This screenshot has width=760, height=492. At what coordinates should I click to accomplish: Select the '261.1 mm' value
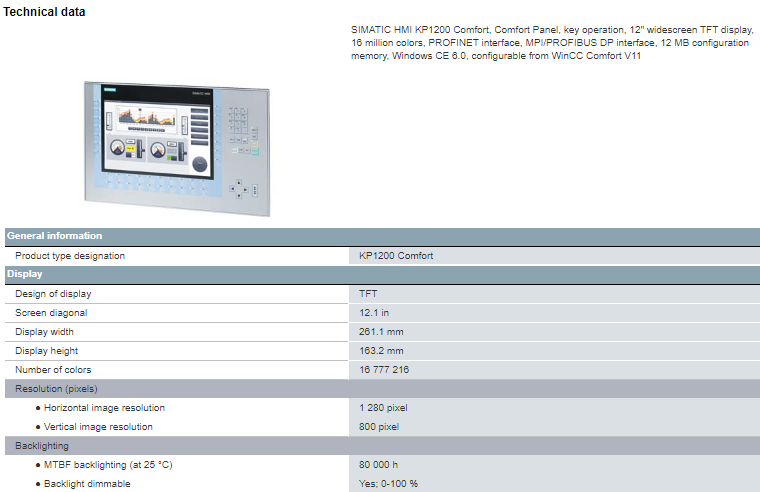pyautogui.click(x=381, y=332)
